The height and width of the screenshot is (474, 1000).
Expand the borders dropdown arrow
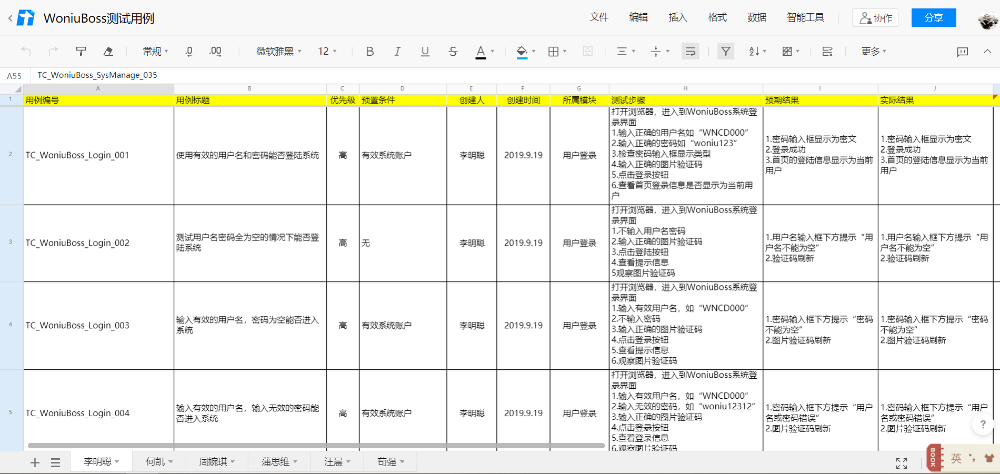point(566,52)
